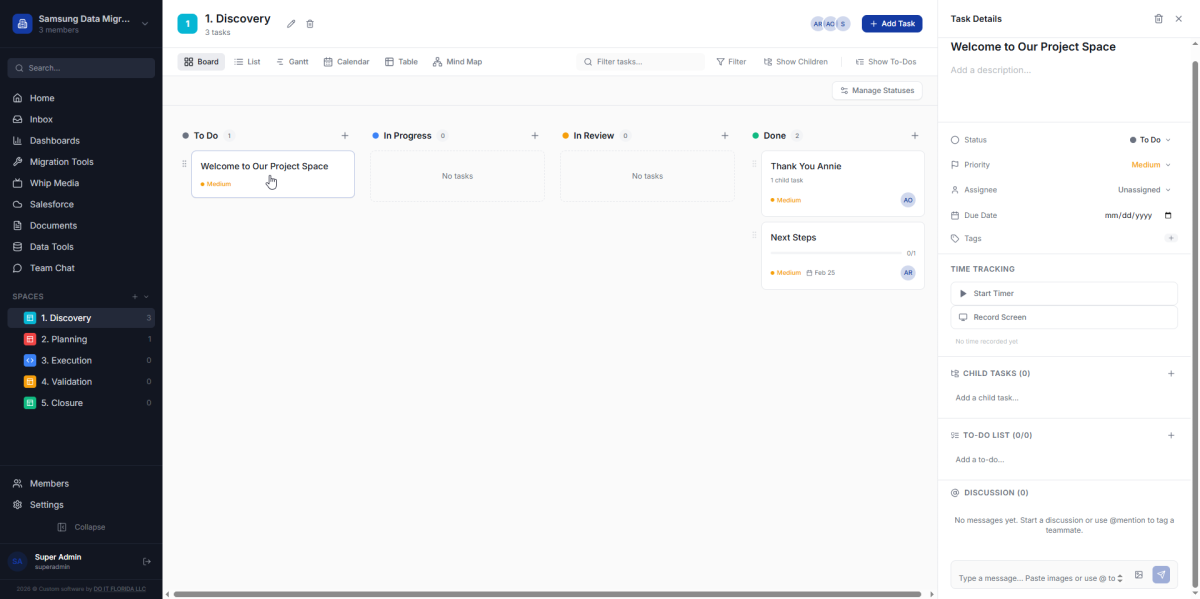Click the trash icon next to space title
Viewport: 1200px width, 599px height.
click(x=310, y=24)
